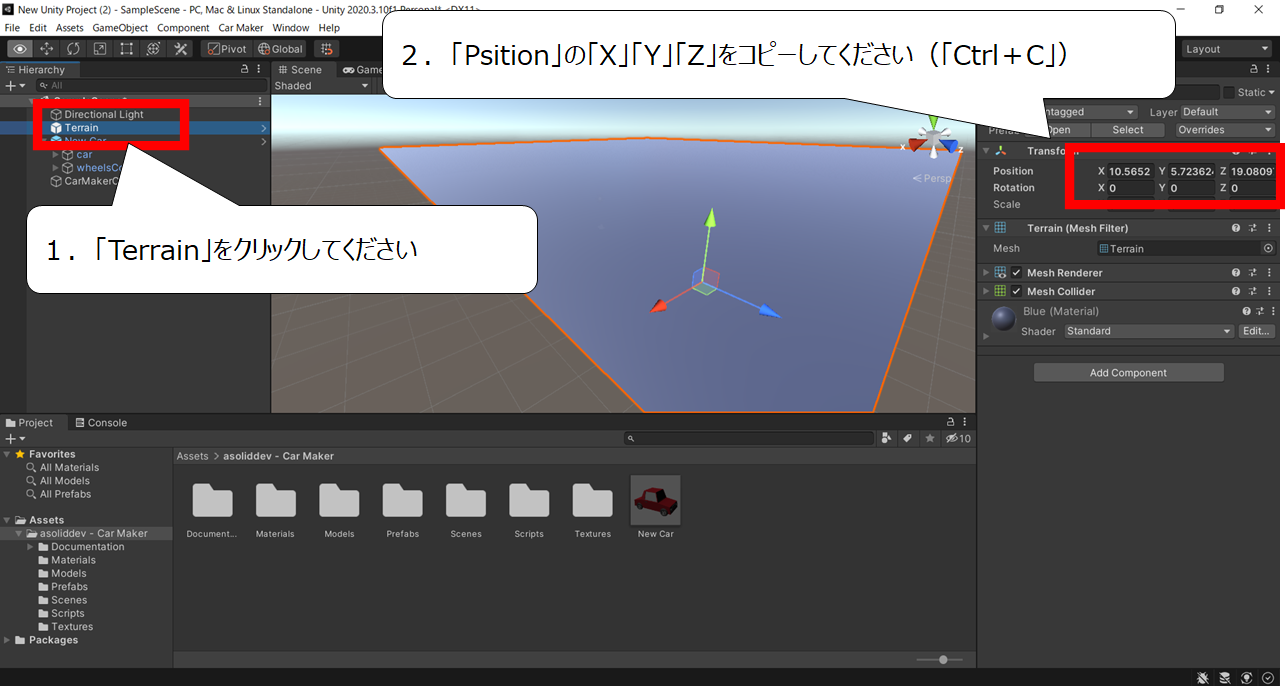
Task: Open the File menu
Action: [x=12, y=28]
